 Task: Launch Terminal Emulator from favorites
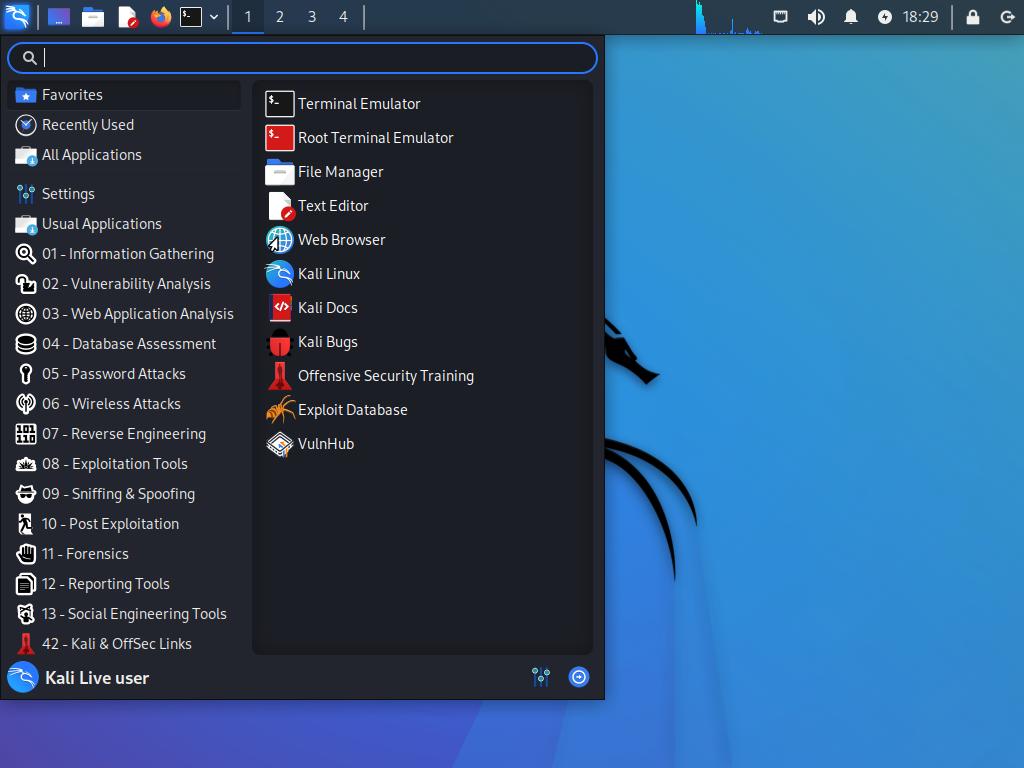(x=423, y=104)
